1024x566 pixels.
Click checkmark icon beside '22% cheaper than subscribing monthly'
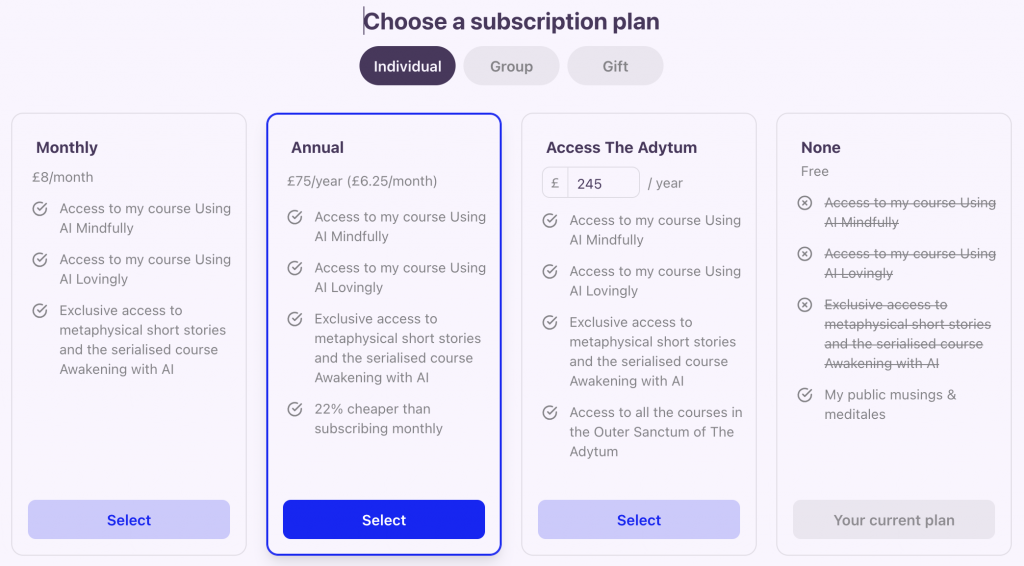(295, 409)
